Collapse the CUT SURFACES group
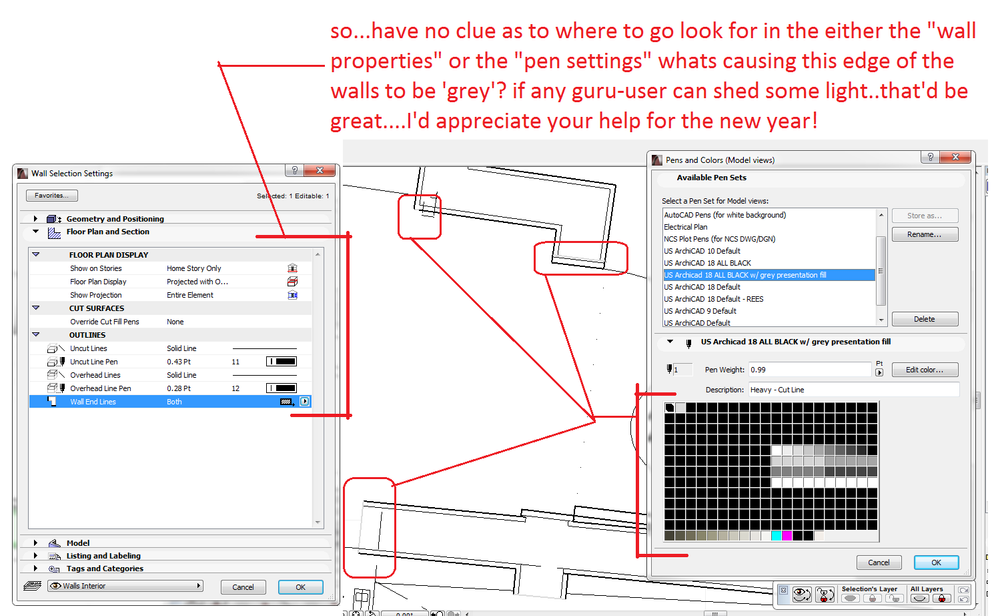This screenshot has height=616, width=998. pyautogui.click(x=36, y=308)
